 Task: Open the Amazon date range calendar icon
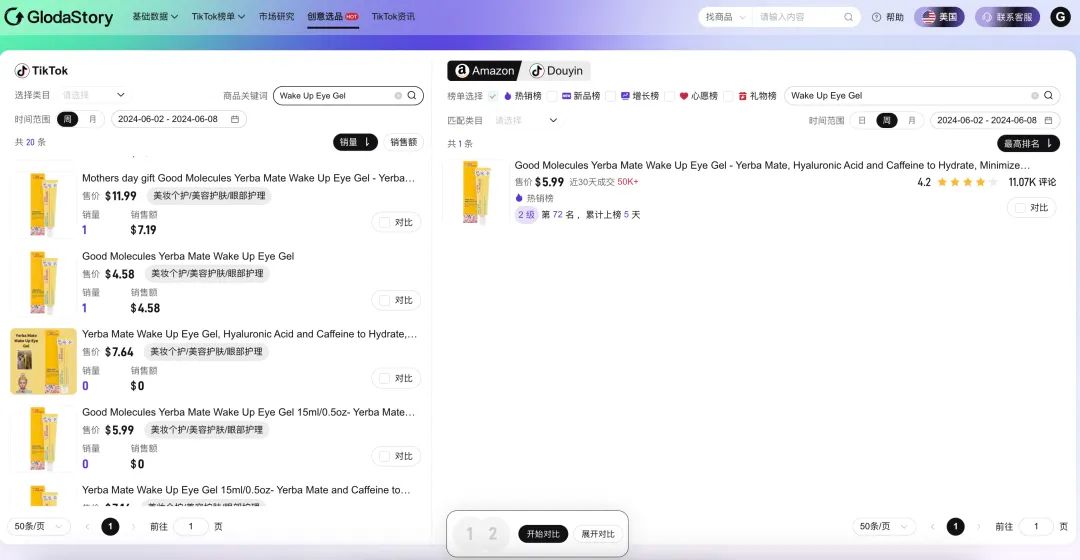[x=1048, y=121]
